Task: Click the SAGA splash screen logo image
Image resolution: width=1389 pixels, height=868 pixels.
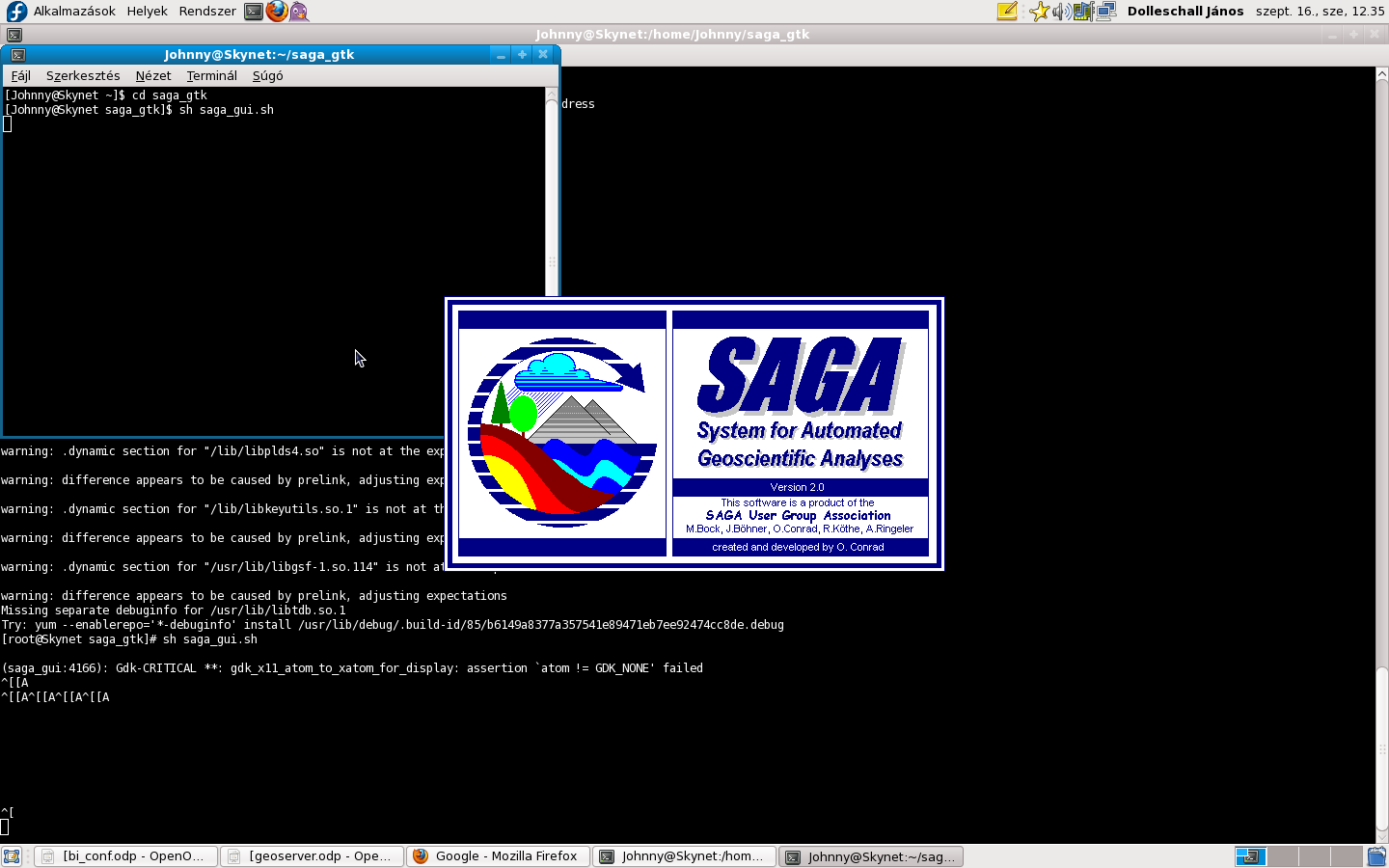Action: (562, 433)
